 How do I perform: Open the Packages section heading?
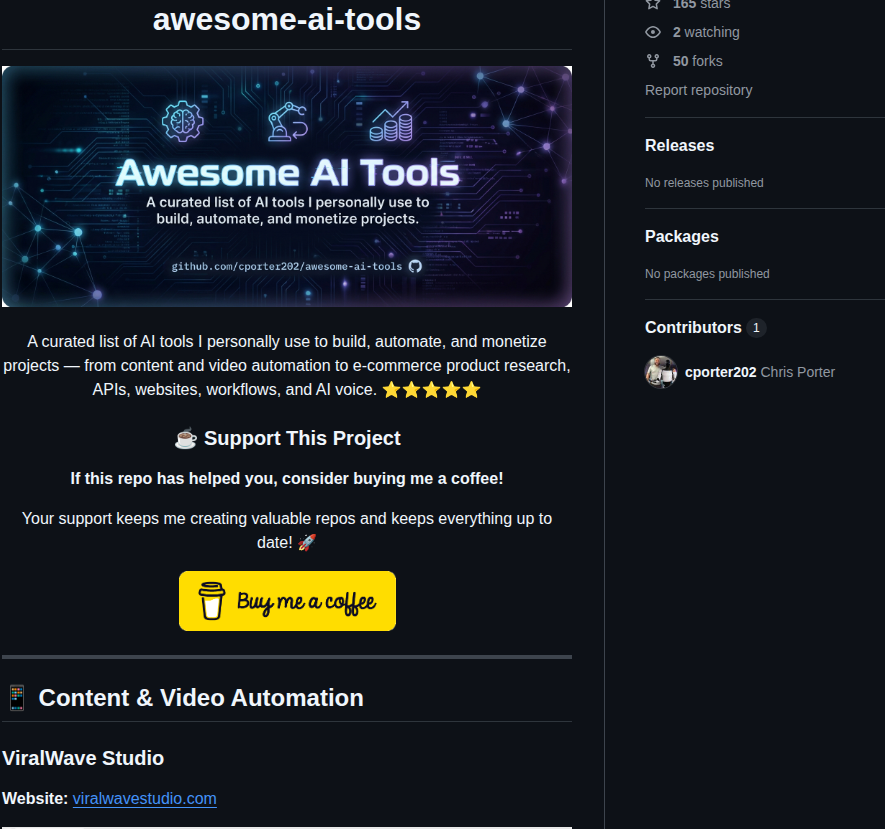(x=681, y=236)
